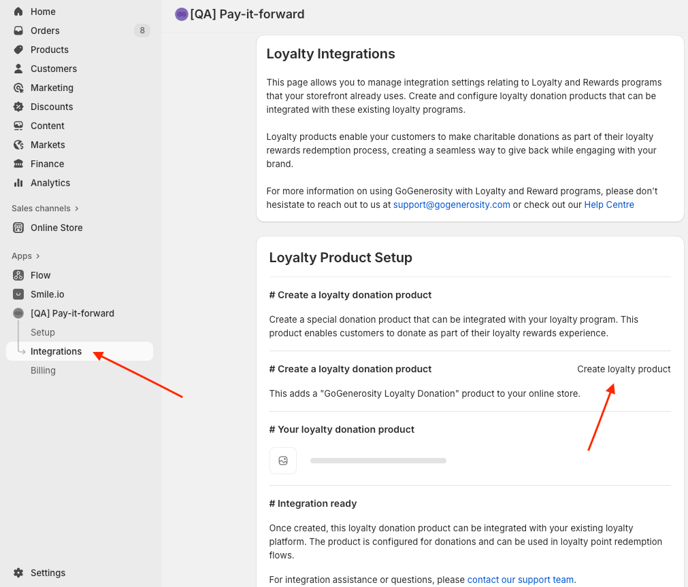Image resolution: width=688 pixels, height=587 pixels.
Task: Click the Customers person icon
Action: coord(18,69)
